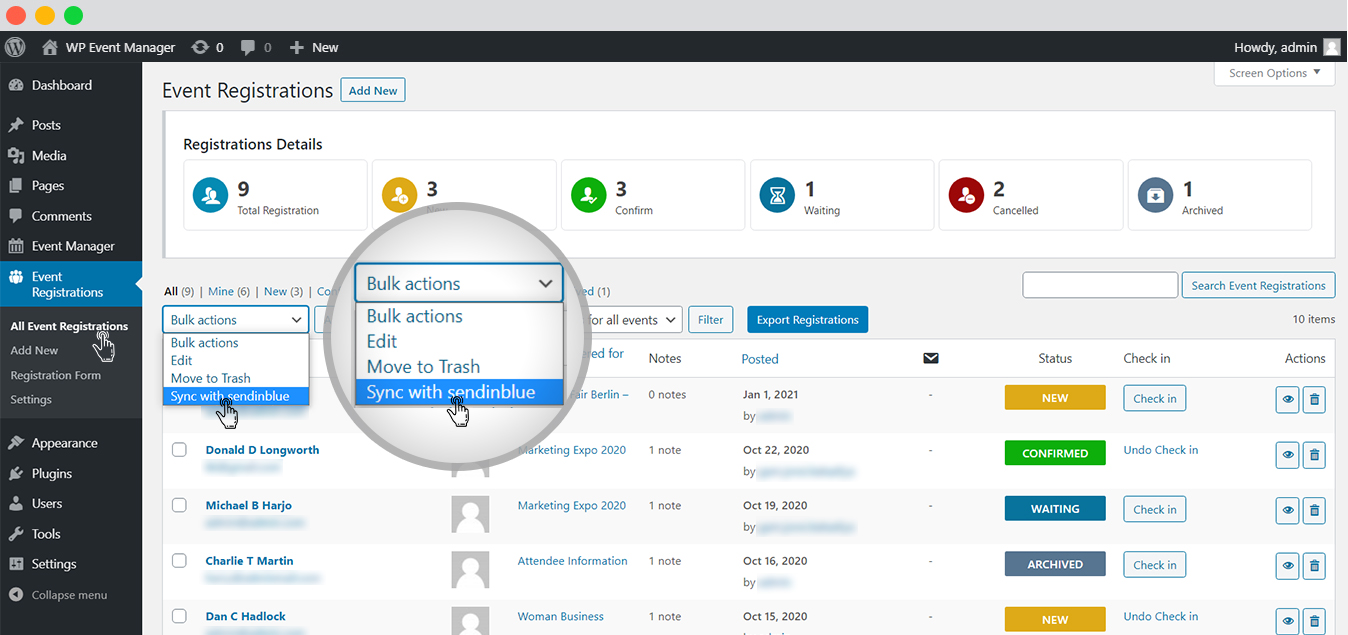This screenshot has width=1348, height=635.
Task: Trash registration posted Jan 1, 2021
Action: tap(1315, 400)
